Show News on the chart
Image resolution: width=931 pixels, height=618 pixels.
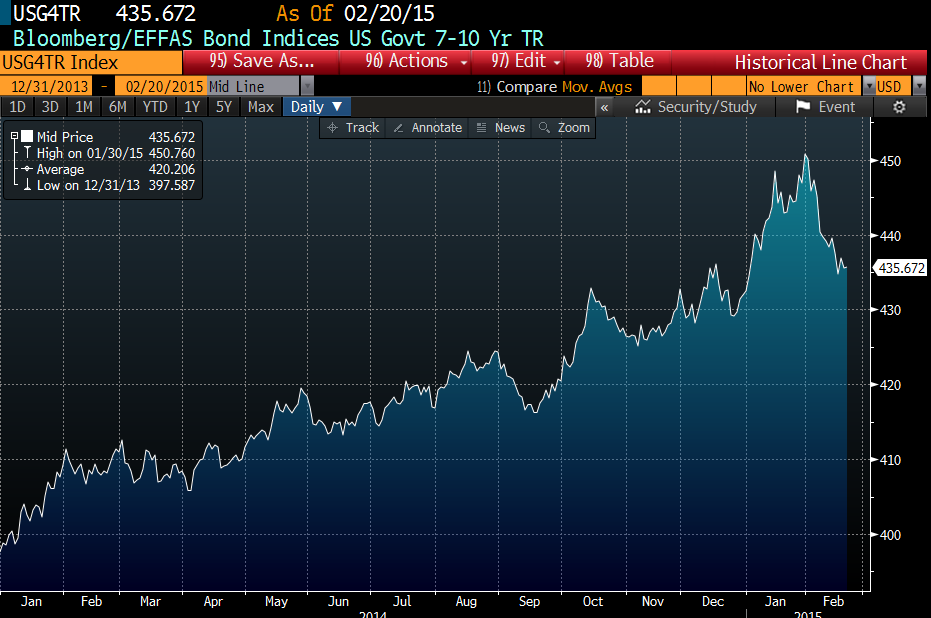[x=500, y=128]
